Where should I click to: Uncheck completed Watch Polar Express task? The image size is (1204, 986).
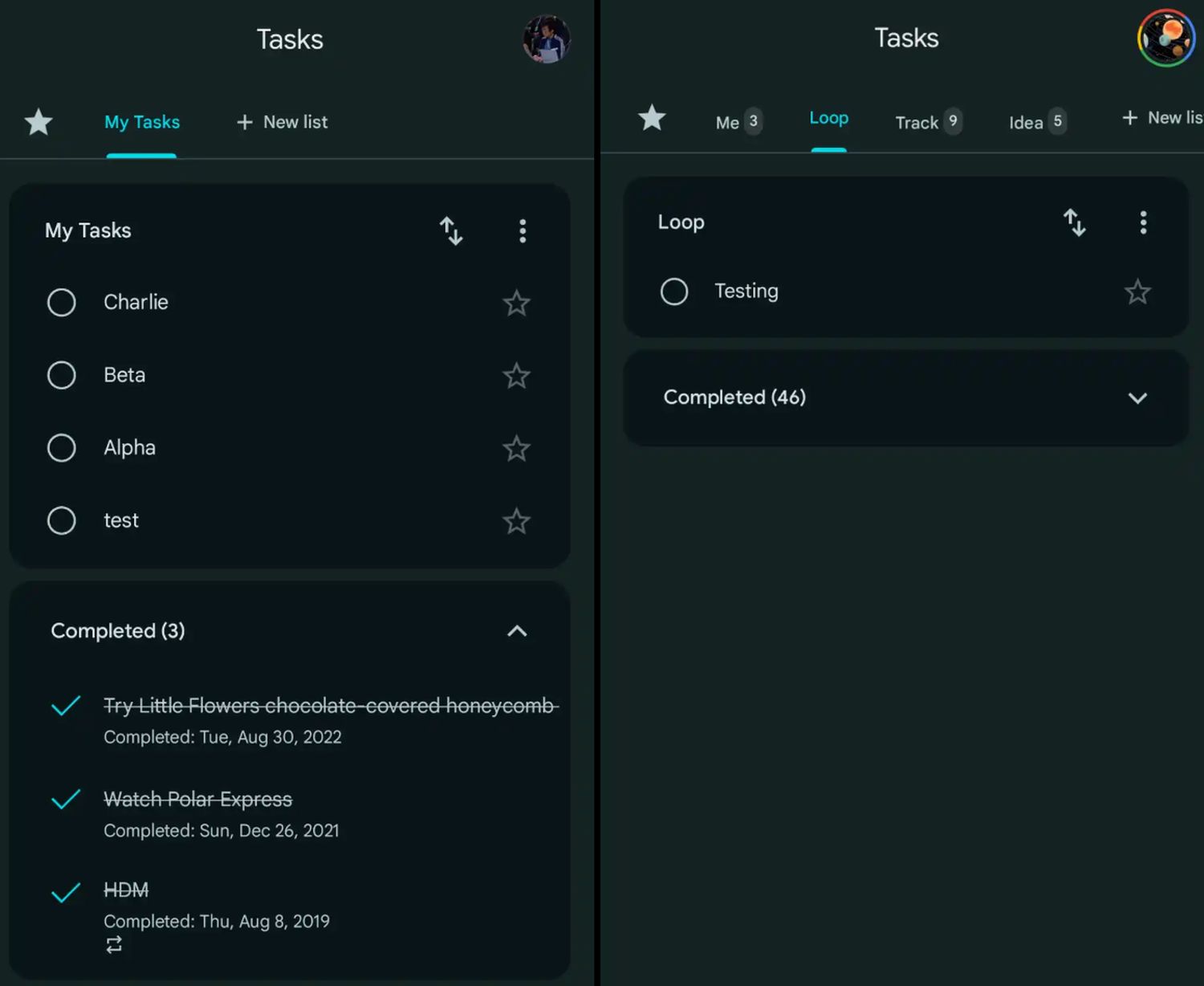66,800
